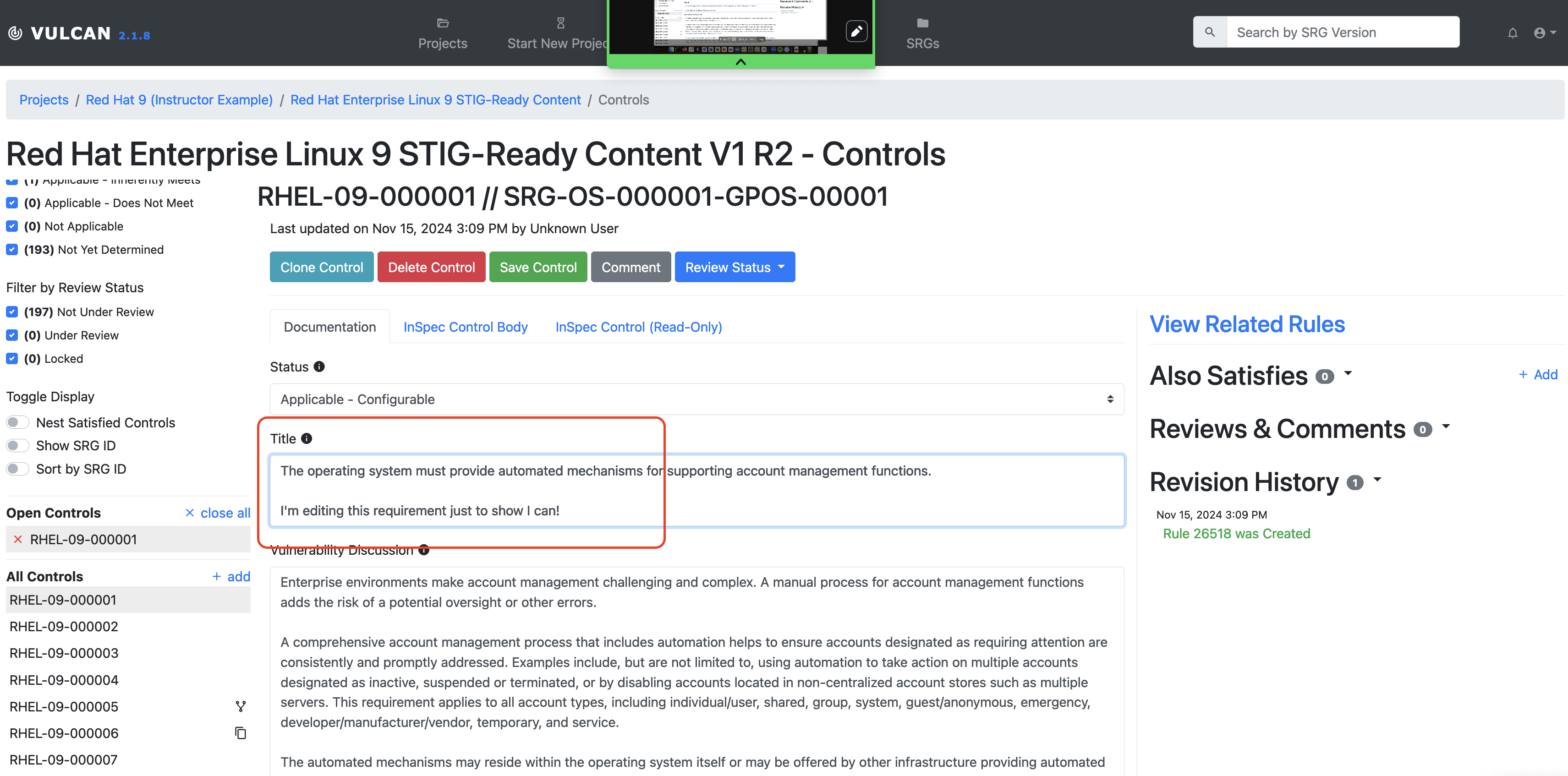Viewport: 1568px width, 776px height.
Task: Click the notification bell icon
Action: coord(1512,33)
